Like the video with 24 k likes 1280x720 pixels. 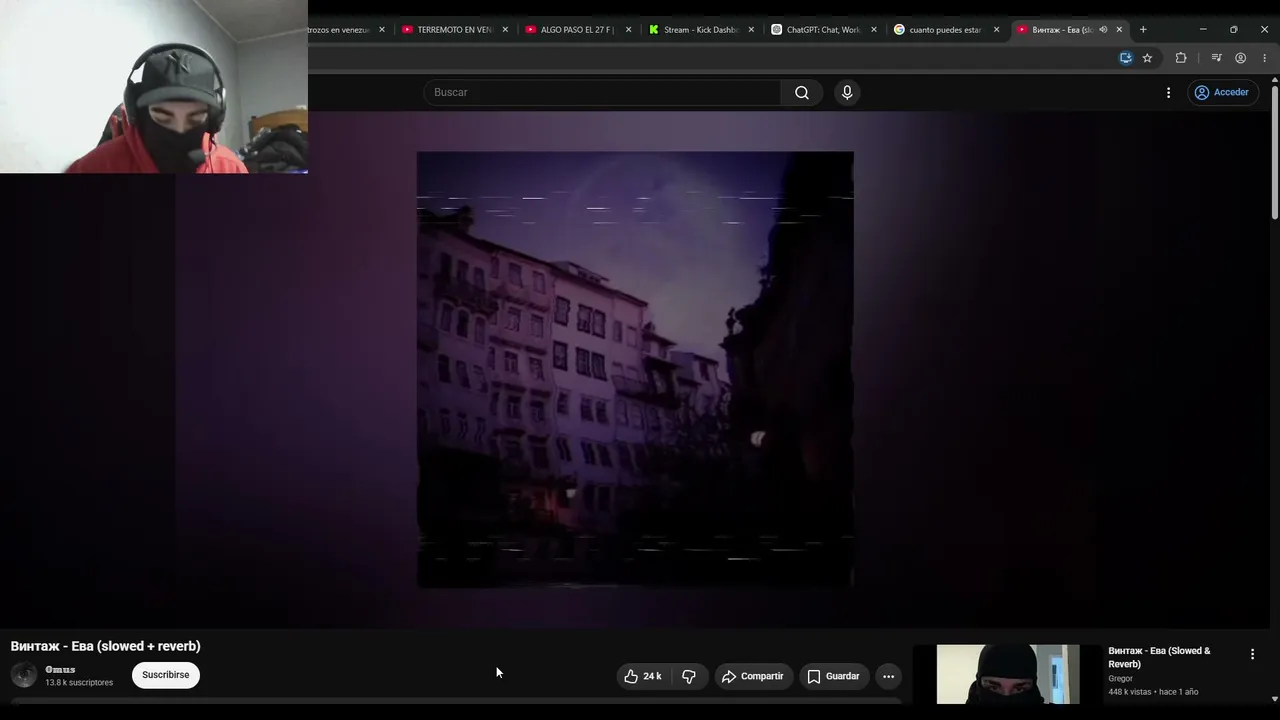pyautogui.click(x=643, y=676)
